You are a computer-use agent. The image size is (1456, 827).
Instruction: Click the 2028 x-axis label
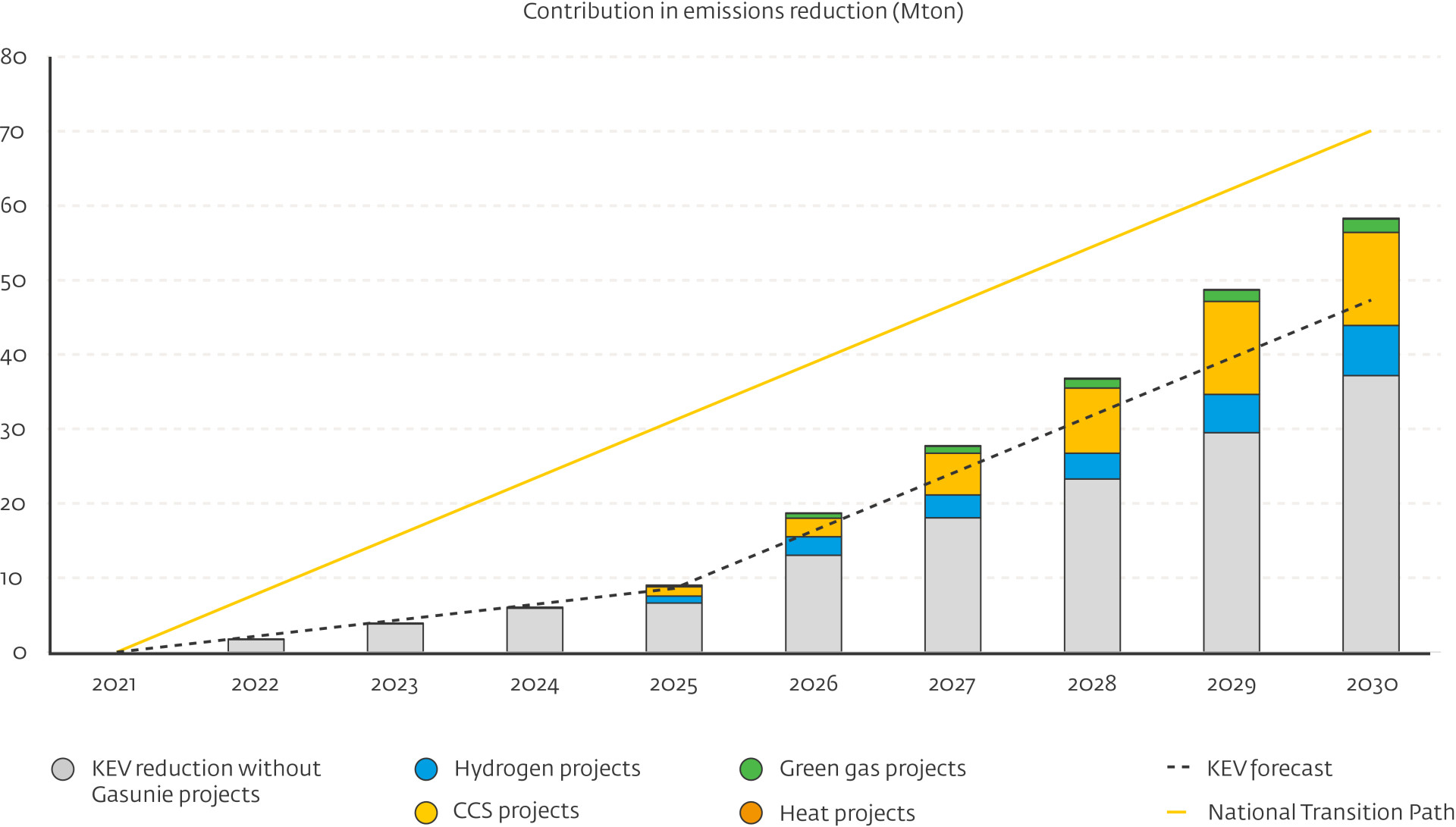coord(1092,684)
